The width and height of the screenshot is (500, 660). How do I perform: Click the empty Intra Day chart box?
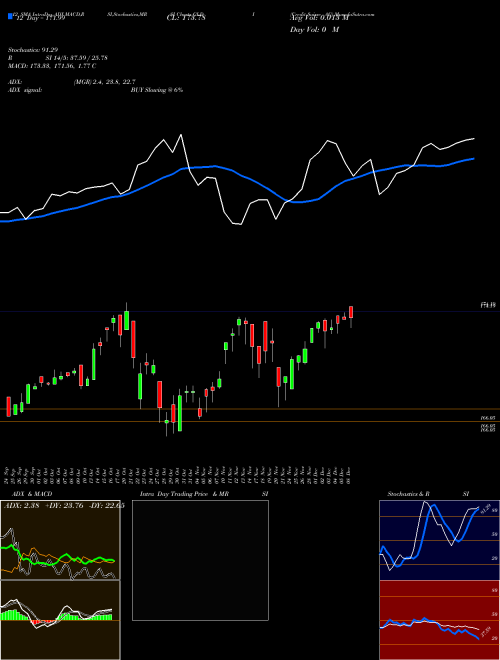[x=200, y=560]
